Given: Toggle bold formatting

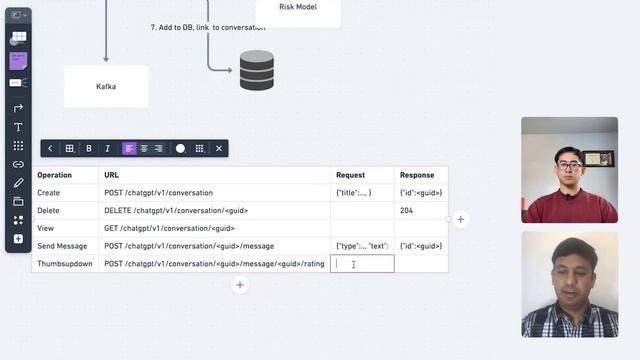Looking at the screenshot, I should pos(89,149).
